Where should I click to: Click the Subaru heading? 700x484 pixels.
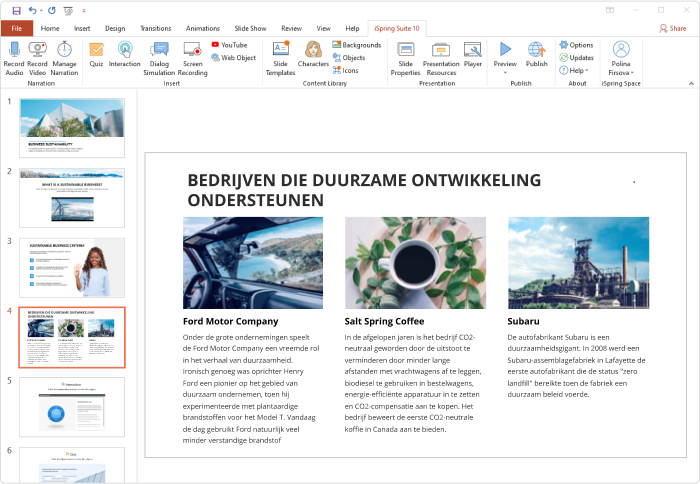[x=523, y=321]
